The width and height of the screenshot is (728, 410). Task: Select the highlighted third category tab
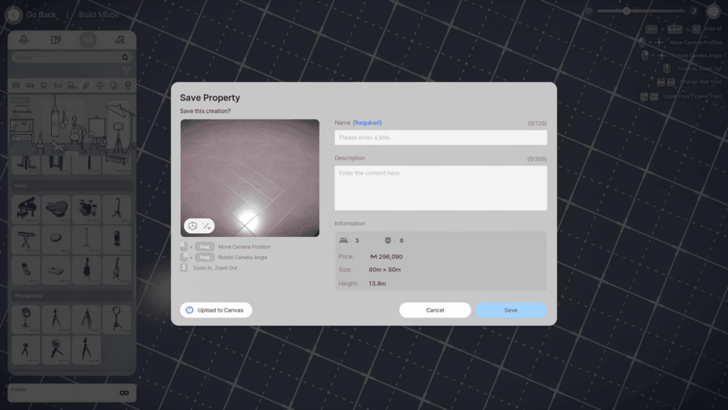88,40
